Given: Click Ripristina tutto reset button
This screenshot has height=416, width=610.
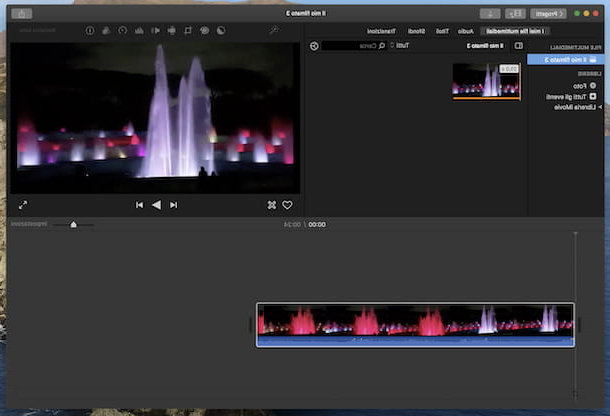Looking at the screenshot, I should (38, 30).
